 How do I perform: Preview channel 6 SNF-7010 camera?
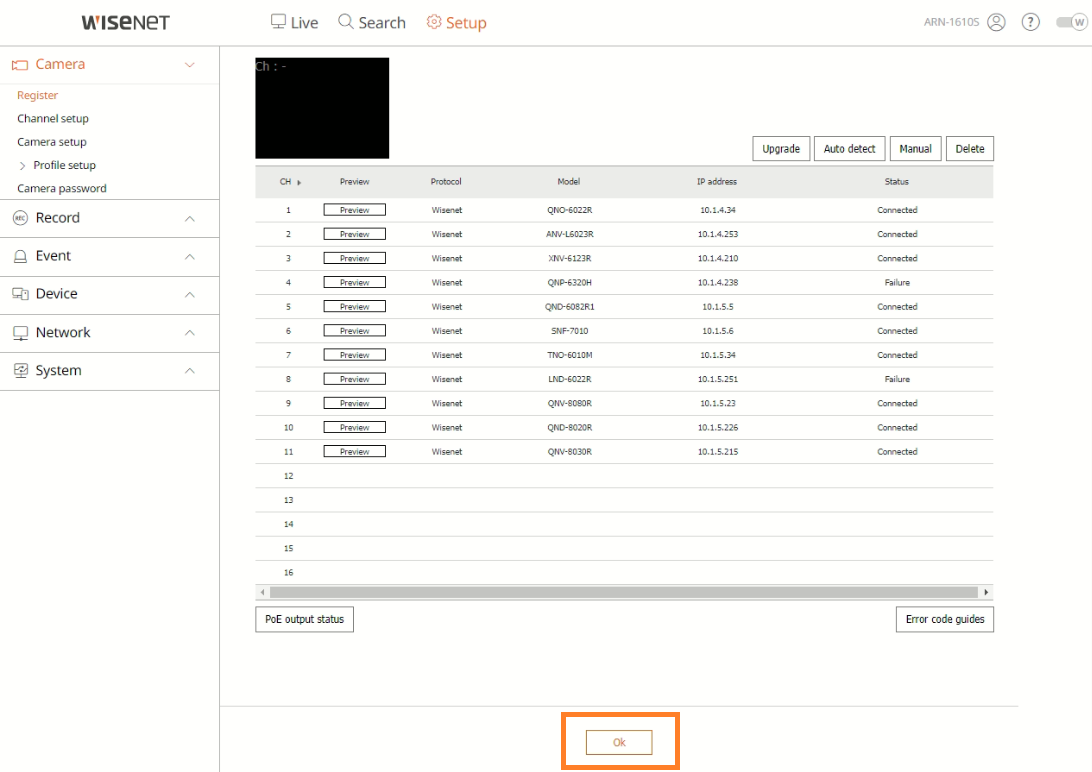click(x=354, y=331)
